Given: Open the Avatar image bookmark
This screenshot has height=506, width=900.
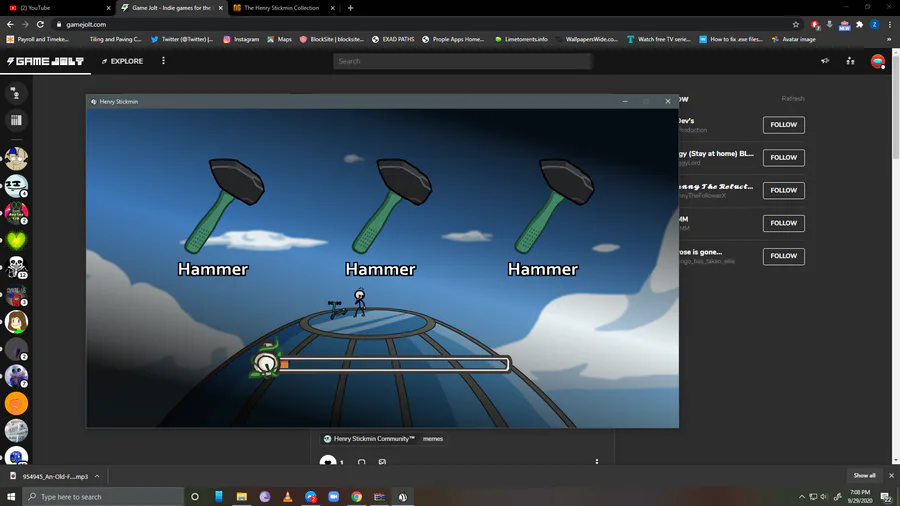Looking at the screenshot, I should click(793, 40).
